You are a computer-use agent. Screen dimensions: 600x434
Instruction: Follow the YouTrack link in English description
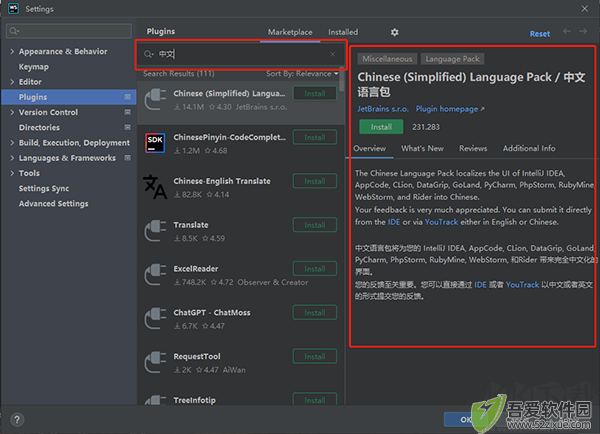[x=441, y=222]
